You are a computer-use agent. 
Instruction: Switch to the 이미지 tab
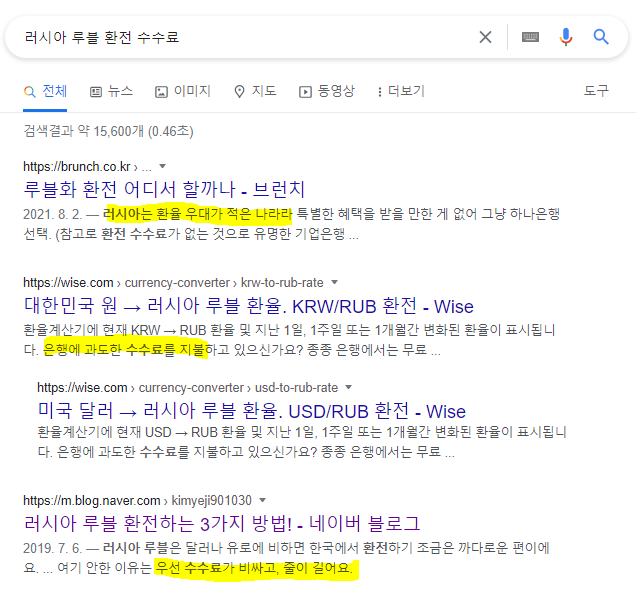coord(183,91)
